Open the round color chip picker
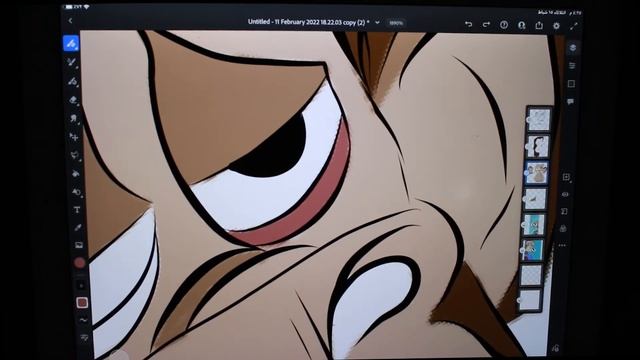640x360 pixels. point(80,262)
